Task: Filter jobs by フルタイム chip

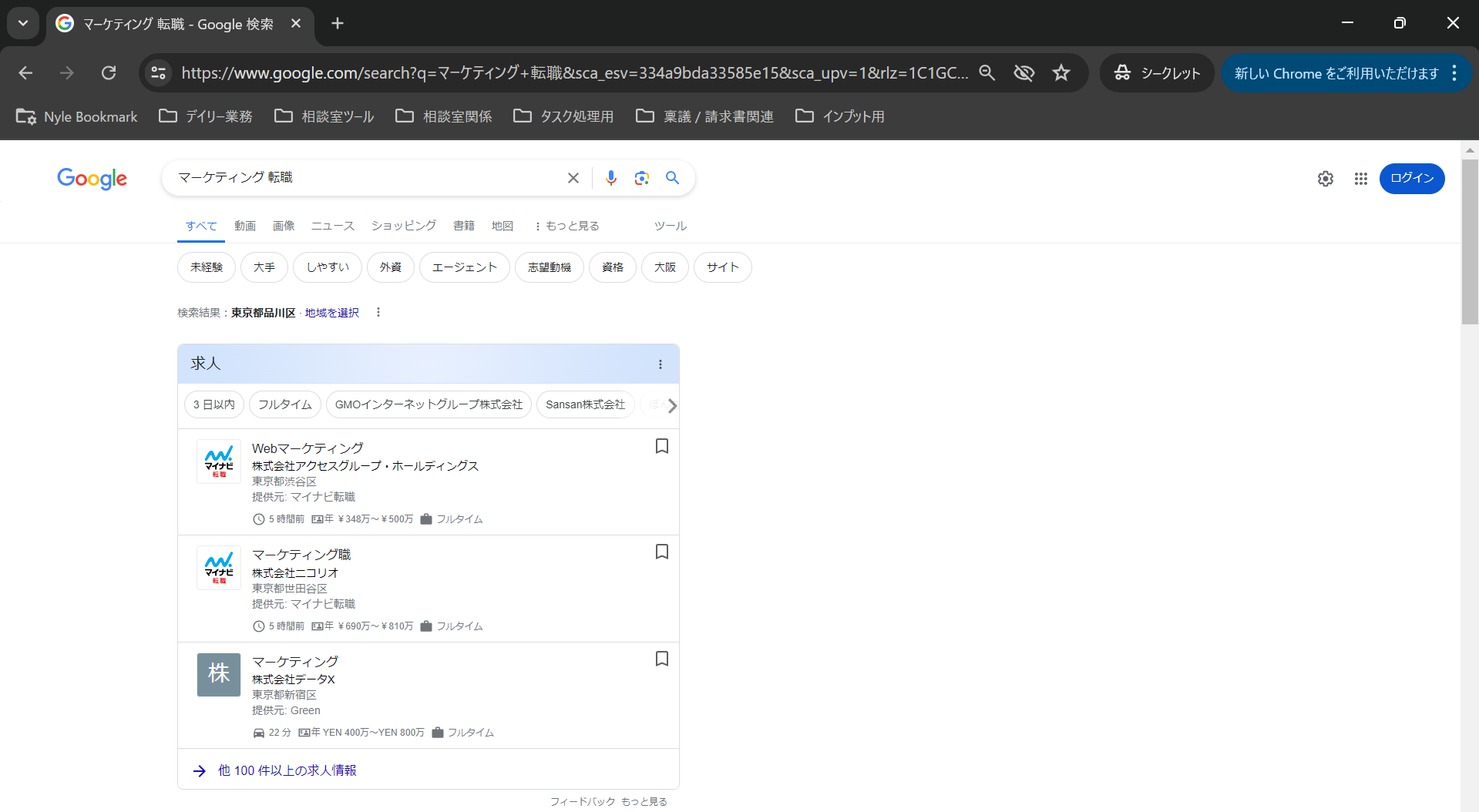Action: click(285, 404)
